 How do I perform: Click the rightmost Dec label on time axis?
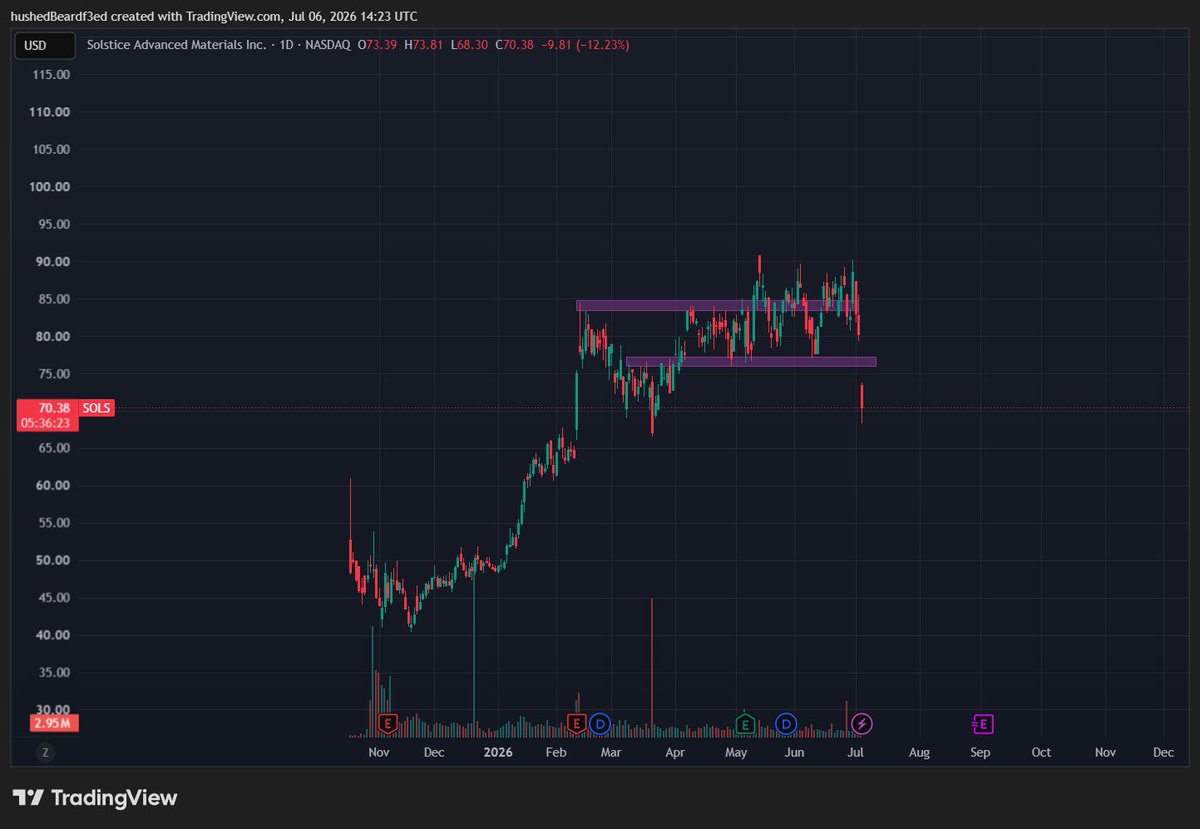pyautogui.click(x=1163, y=752)
